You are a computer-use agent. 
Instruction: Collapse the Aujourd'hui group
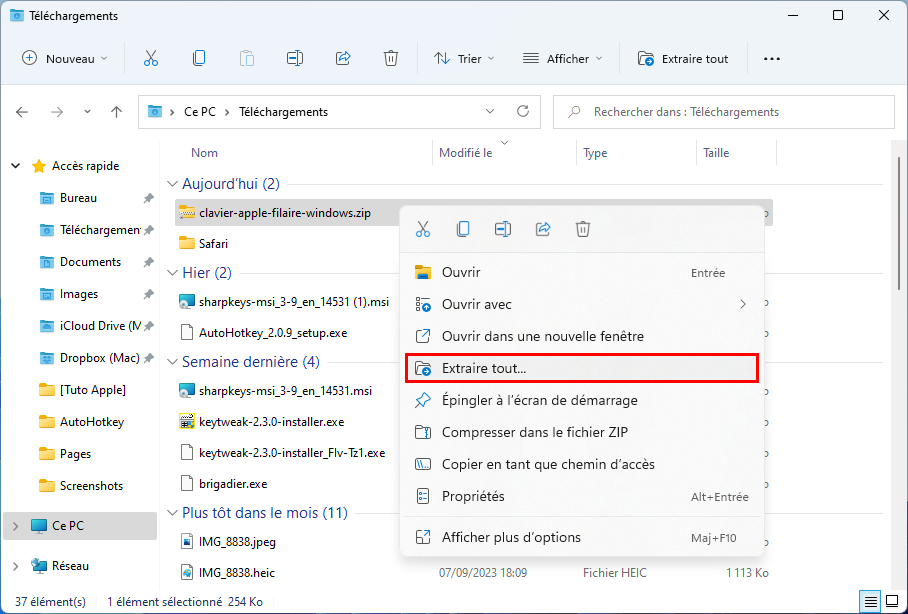172,184
